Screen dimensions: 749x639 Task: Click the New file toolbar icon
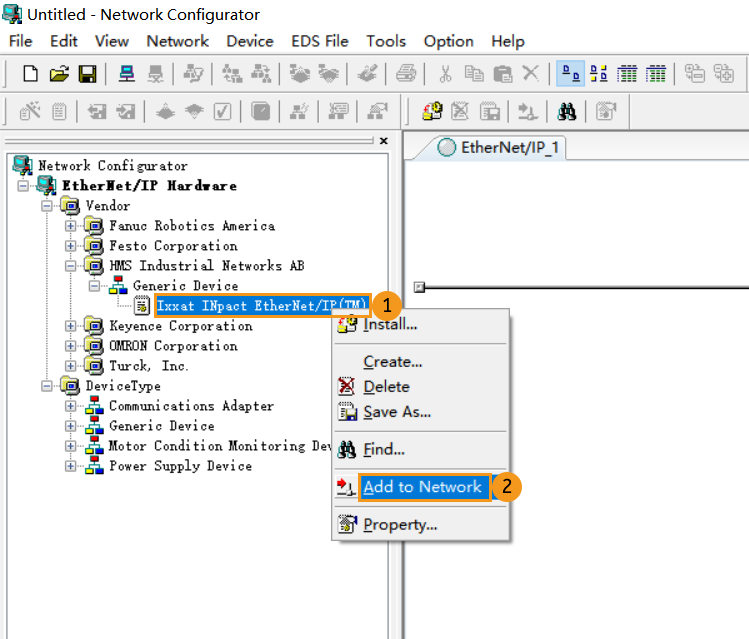pos(31,74)
